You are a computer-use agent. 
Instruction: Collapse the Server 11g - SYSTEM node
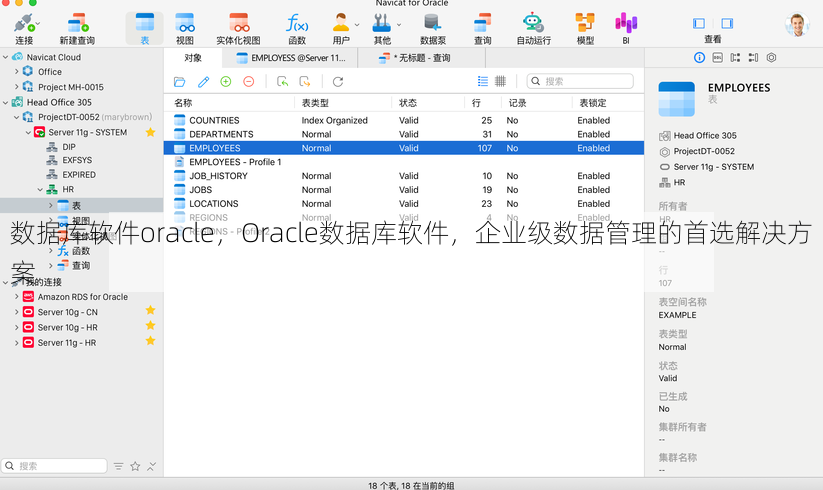(x=28, y=132)
